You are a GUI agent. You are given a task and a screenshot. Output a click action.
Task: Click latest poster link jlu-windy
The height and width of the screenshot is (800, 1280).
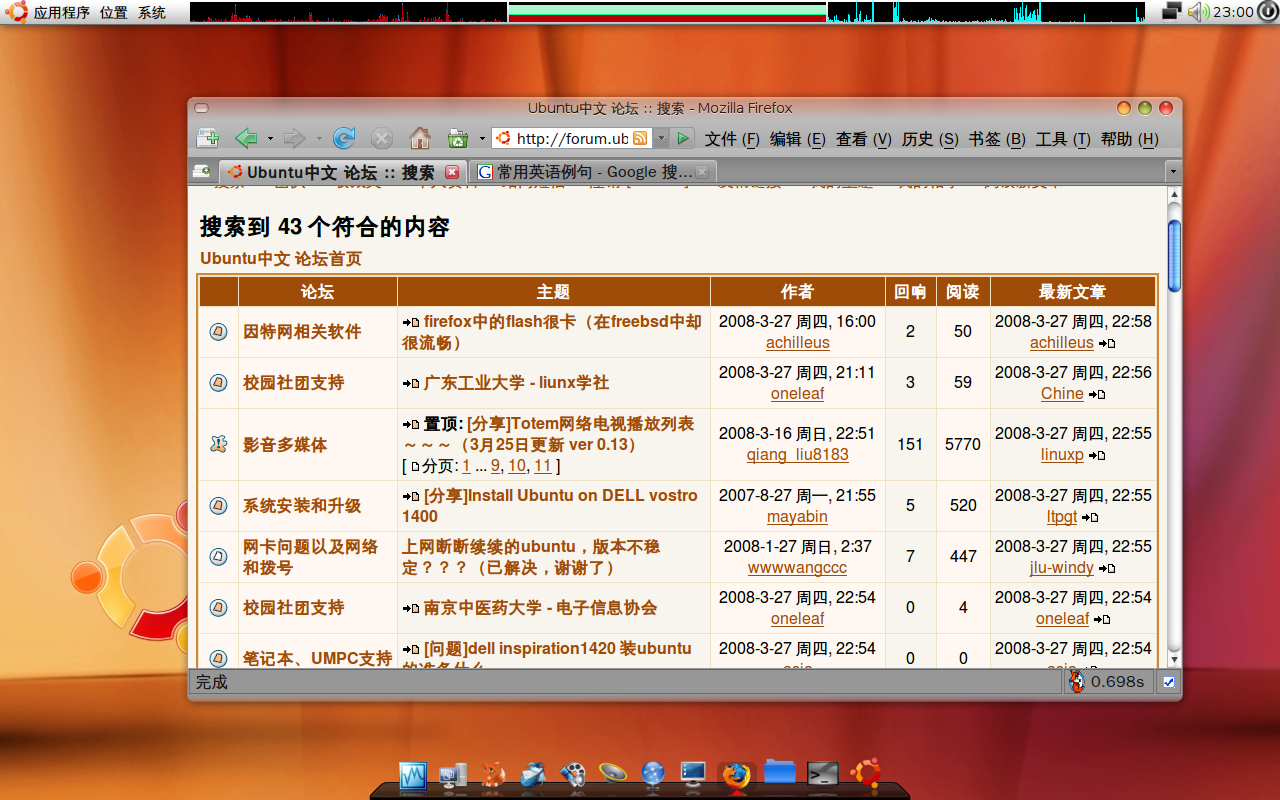click(x=1062, y=567)
